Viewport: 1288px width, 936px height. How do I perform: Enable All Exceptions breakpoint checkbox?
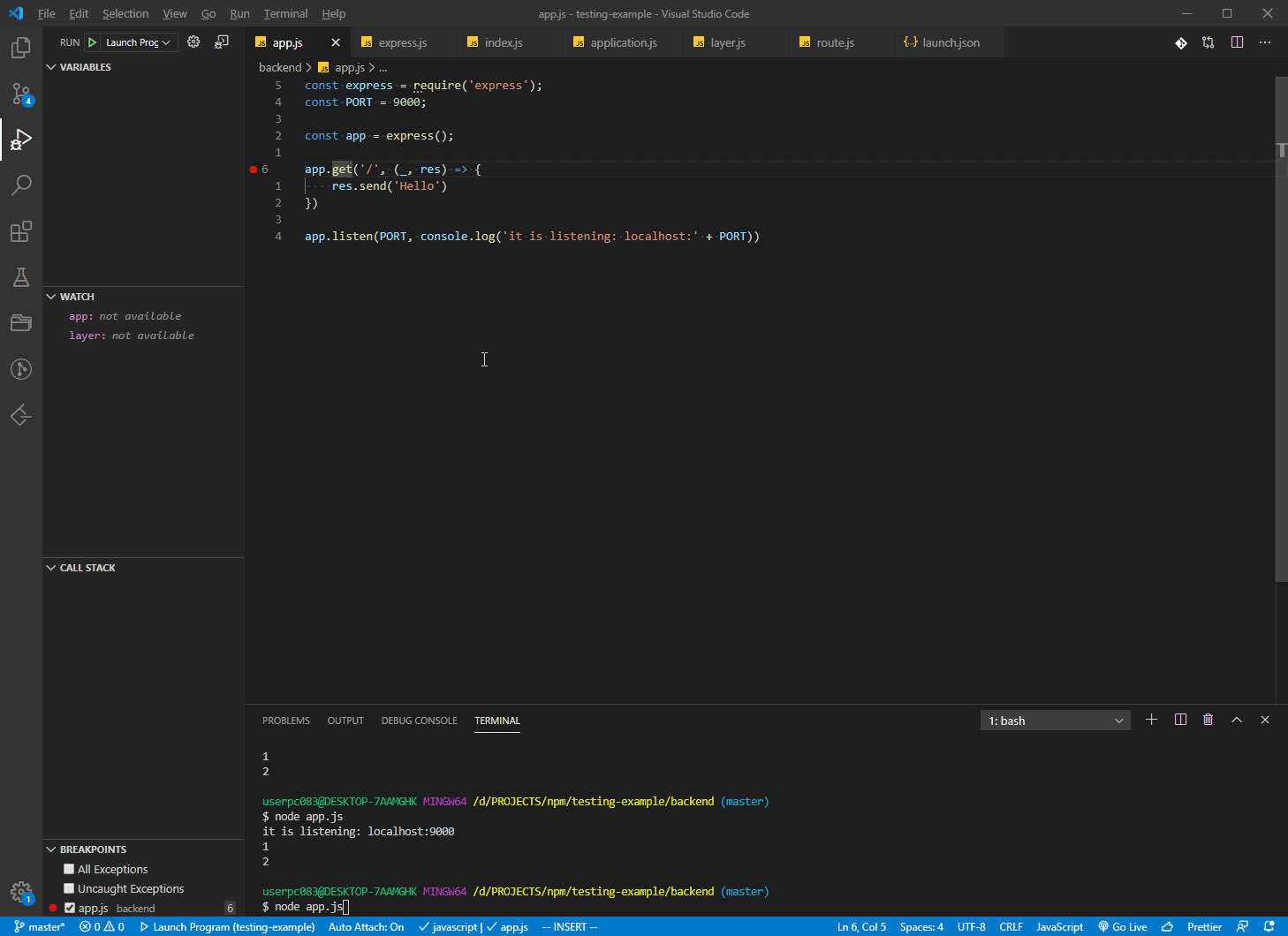point(69,869)
